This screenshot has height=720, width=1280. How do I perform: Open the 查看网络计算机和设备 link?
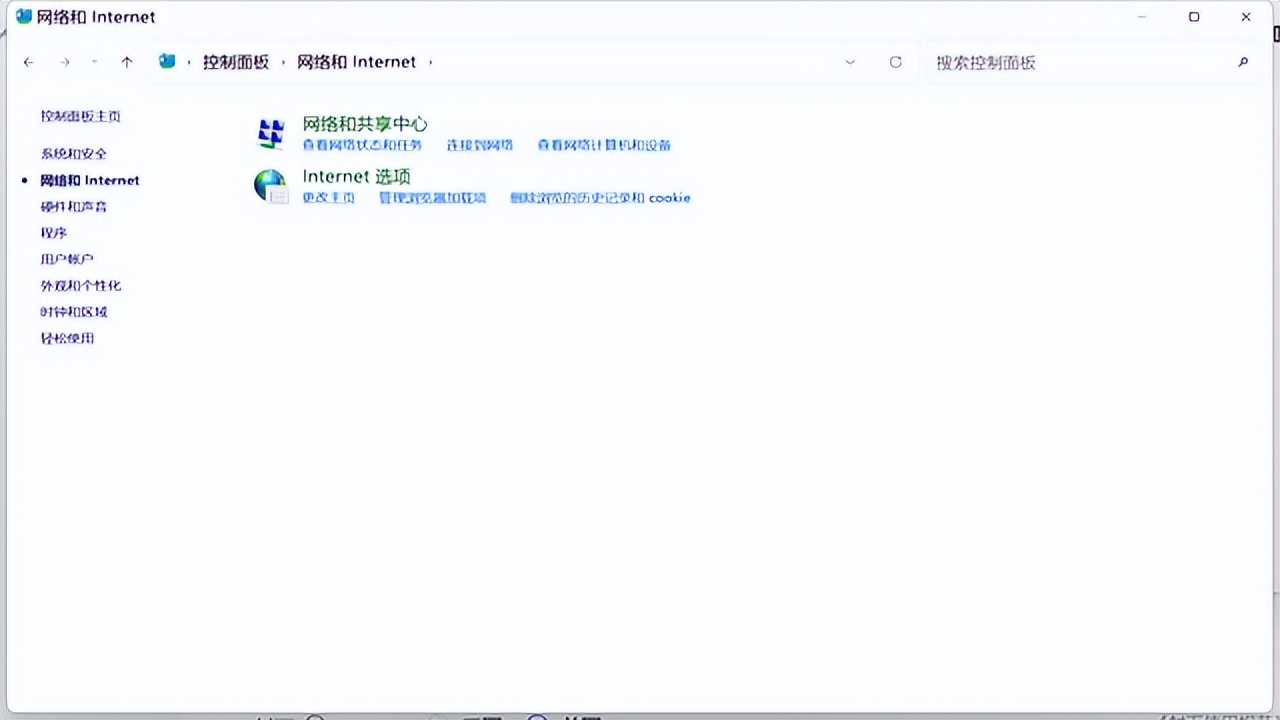[x=604, y=145]
